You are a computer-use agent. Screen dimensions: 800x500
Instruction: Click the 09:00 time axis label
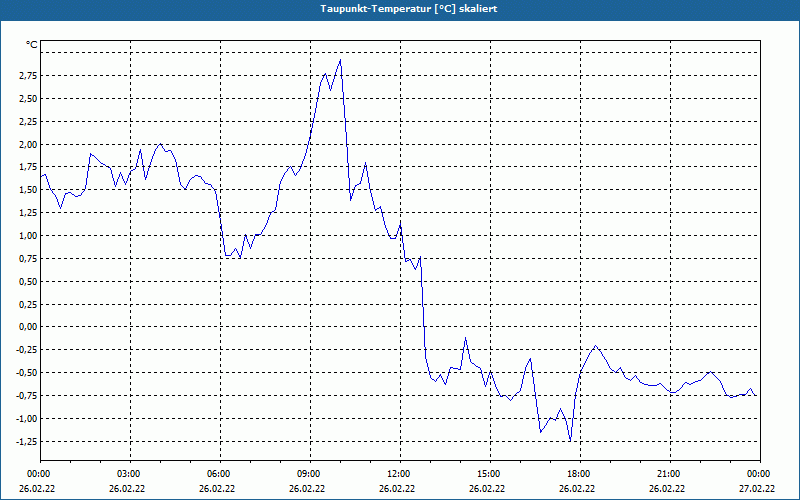pos(310,474)
